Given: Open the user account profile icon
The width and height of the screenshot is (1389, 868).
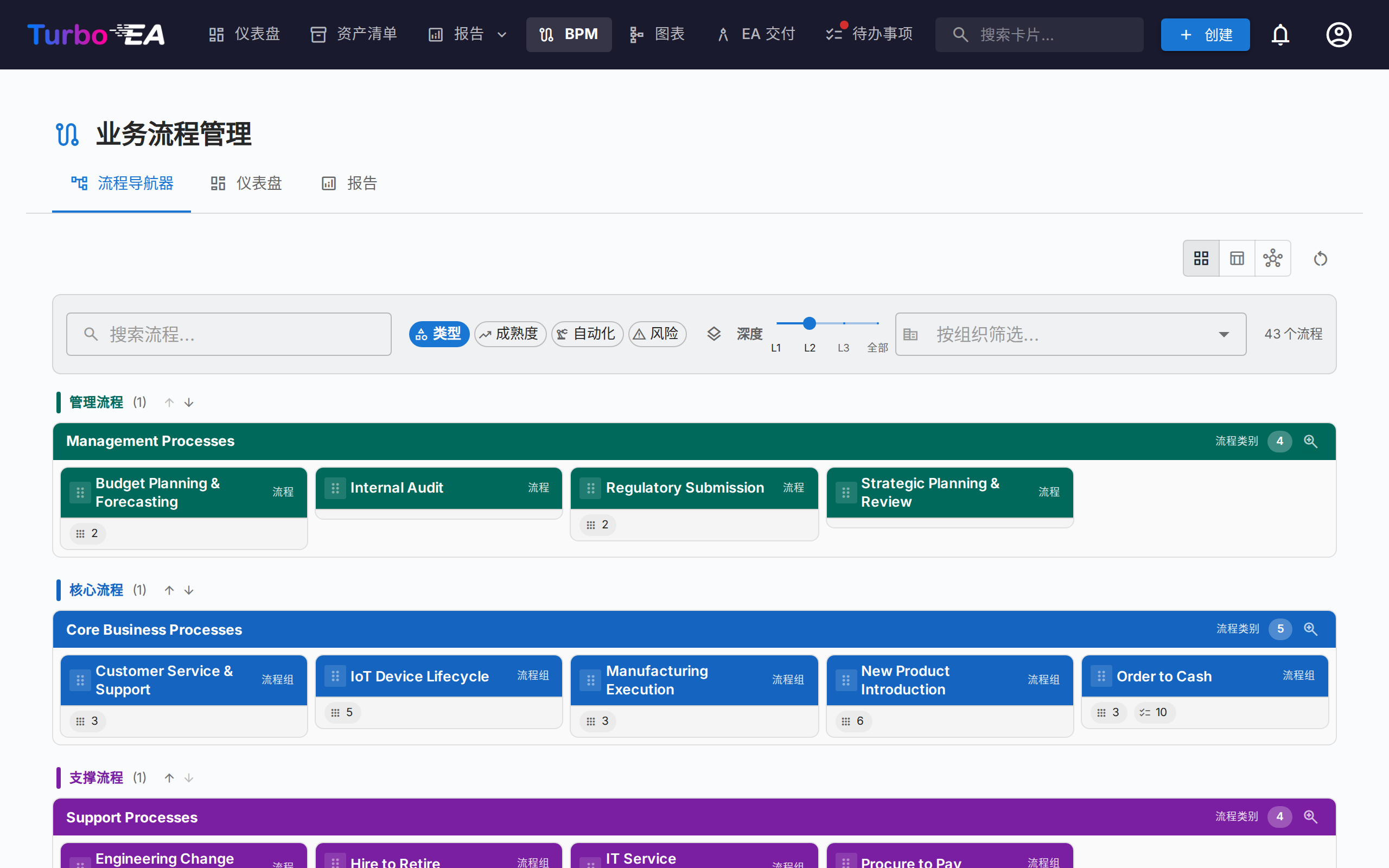Looking at the screenshot, I should tap(1338, 34).
